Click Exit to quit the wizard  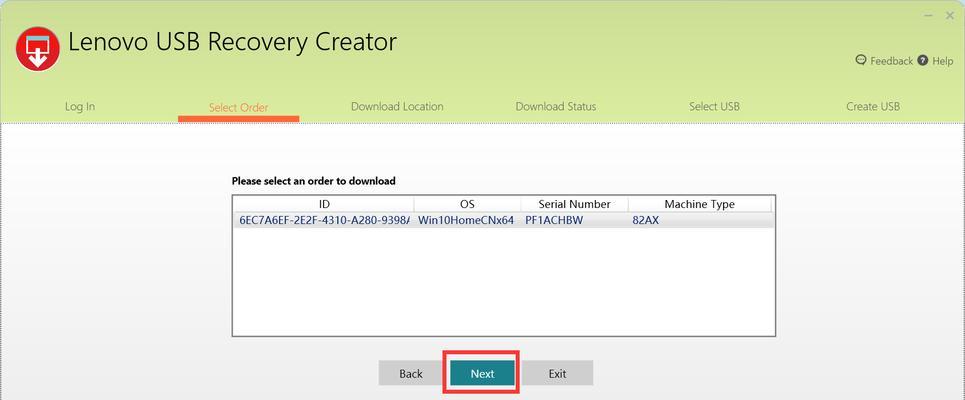558,374
